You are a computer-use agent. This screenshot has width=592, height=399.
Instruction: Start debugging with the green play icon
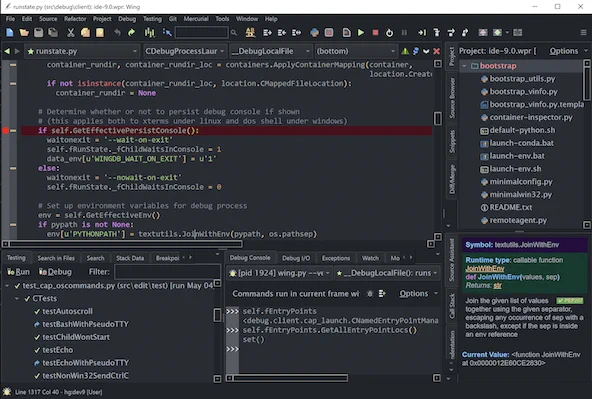(361, 33)
